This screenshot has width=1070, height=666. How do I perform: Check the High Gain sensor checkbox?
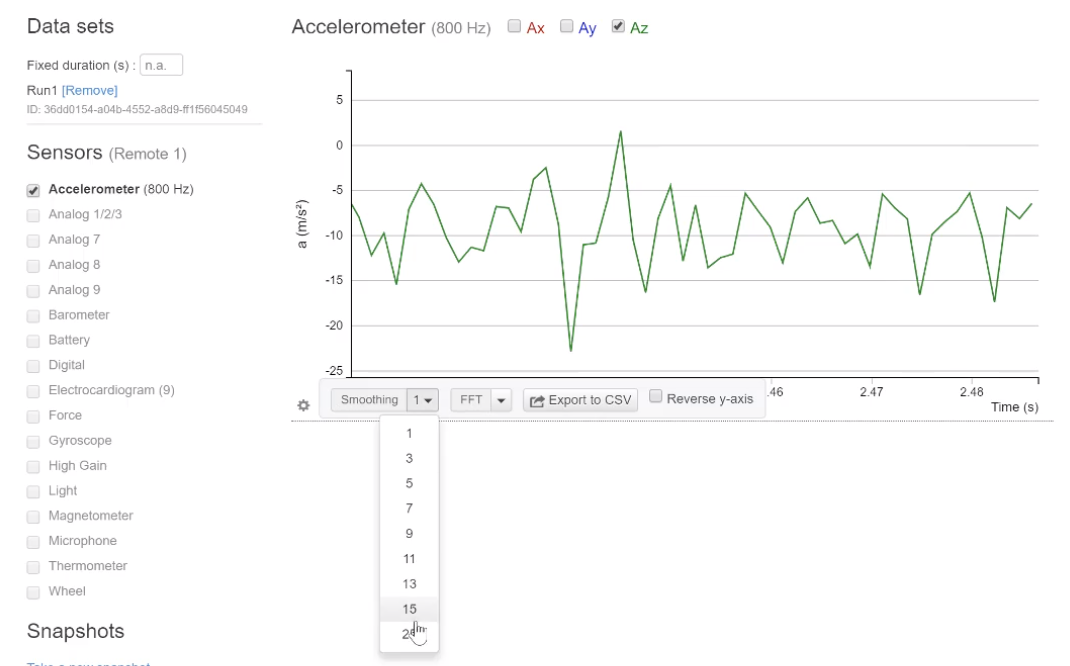(x=33, y=467)
